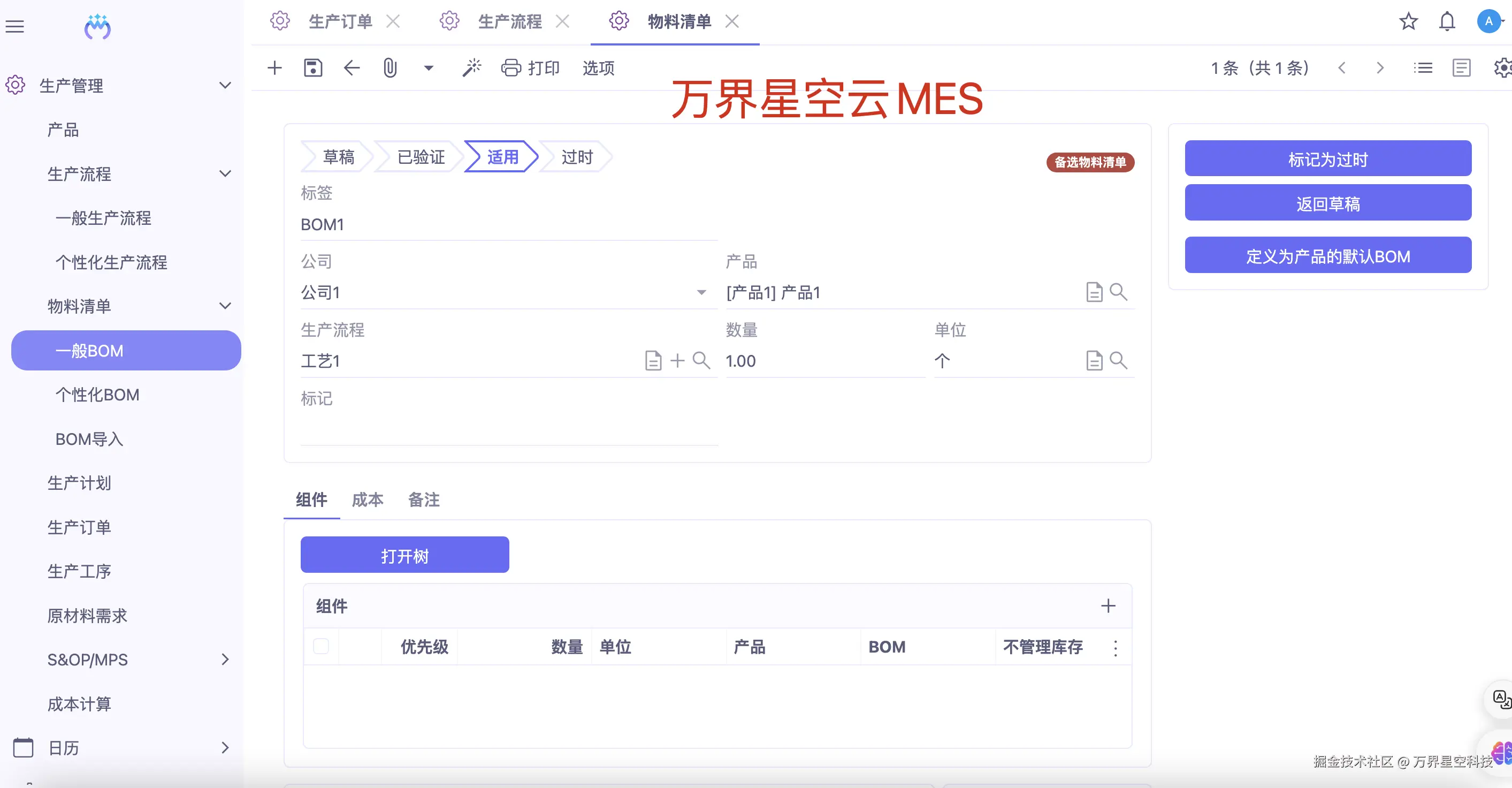Screen dimensions: 1512x788
Task: Open the 公司 dropdown
Action: pyautogui.click(x=701, y=292)
